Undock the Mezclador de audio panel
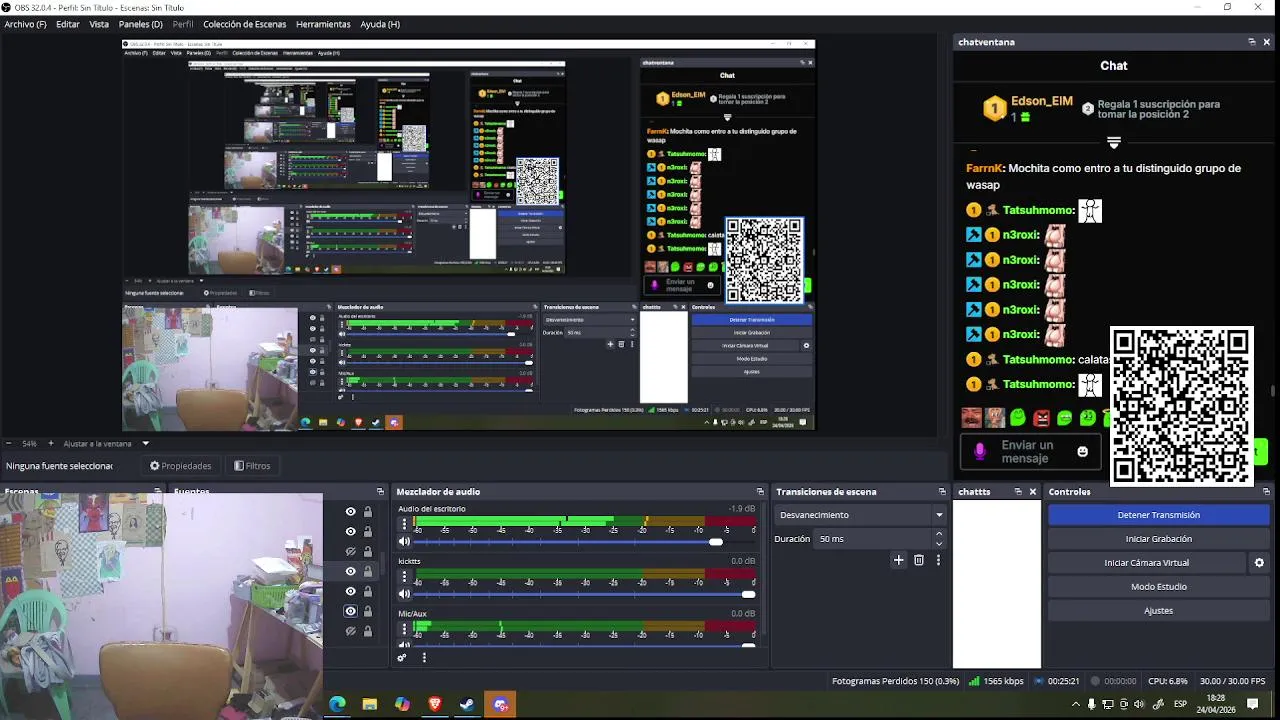Image resolution: width=1280 pixels, height=720 pixels. coord(760,491)
